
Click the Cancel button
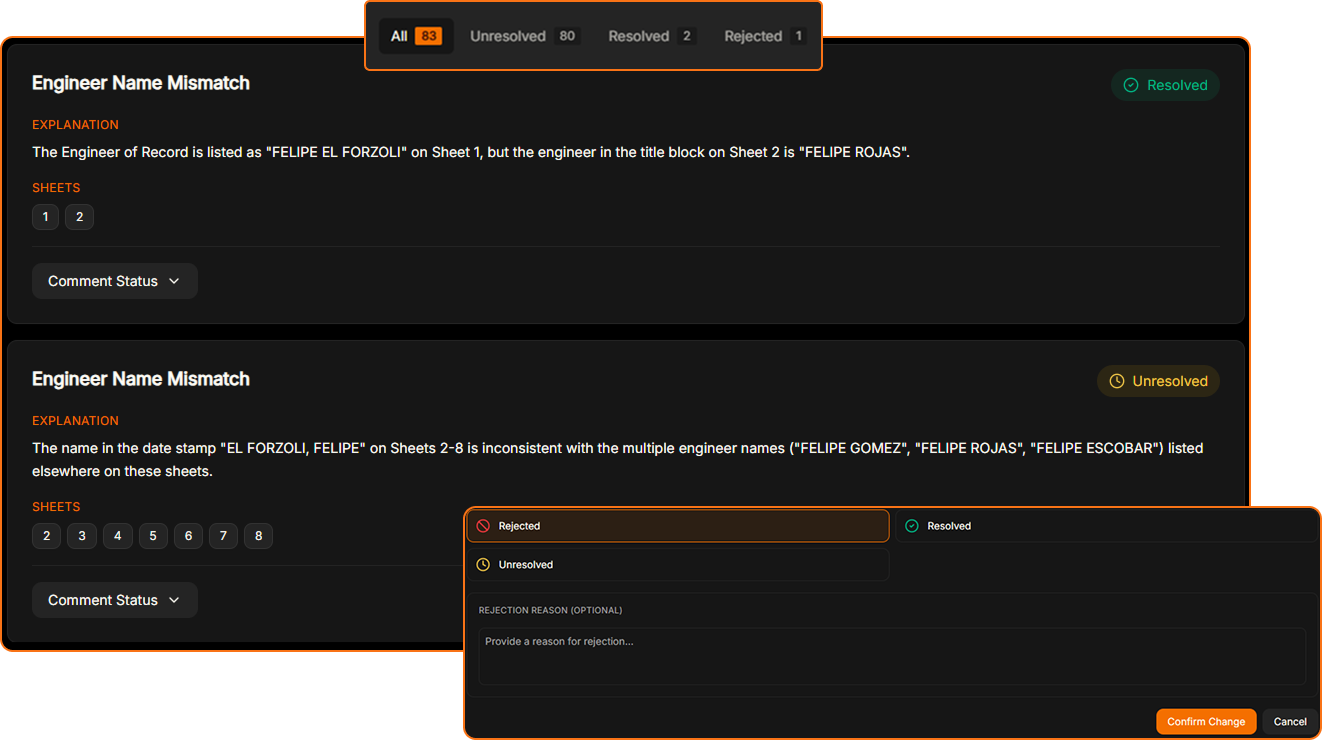1289,721
